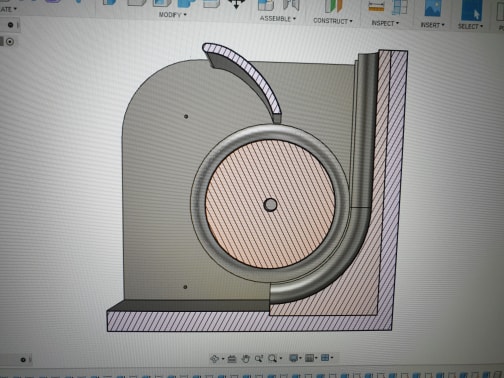504x378 pixels.
Task: Open the INSERT dropdown menu
Action: tap(432, 25)
